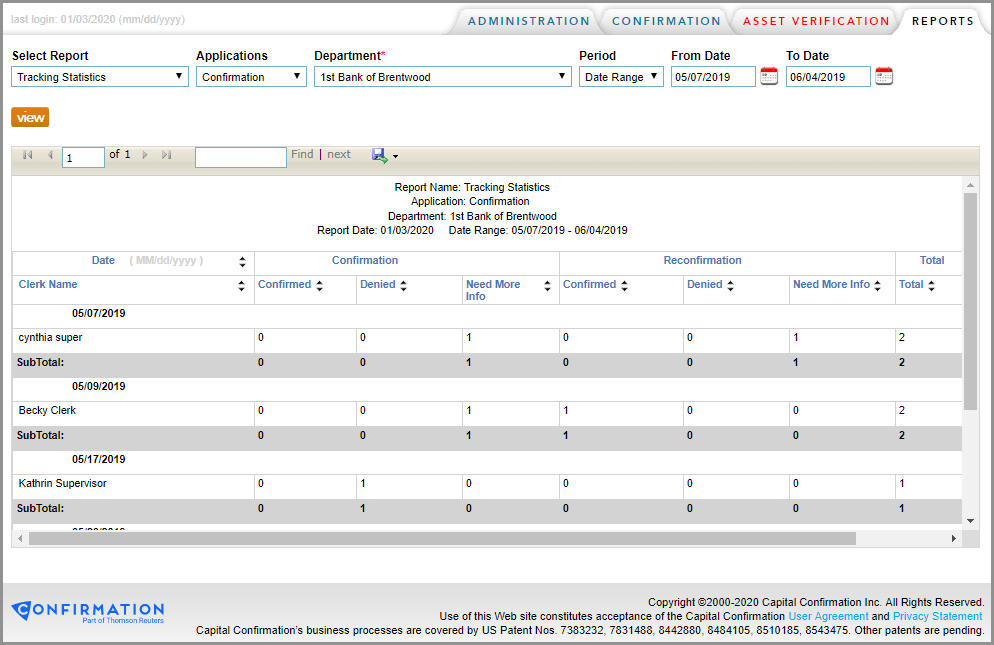This screenshot has width=994, height=645.
Task: Open the Applications dropdown
Action: coord(251,77)
